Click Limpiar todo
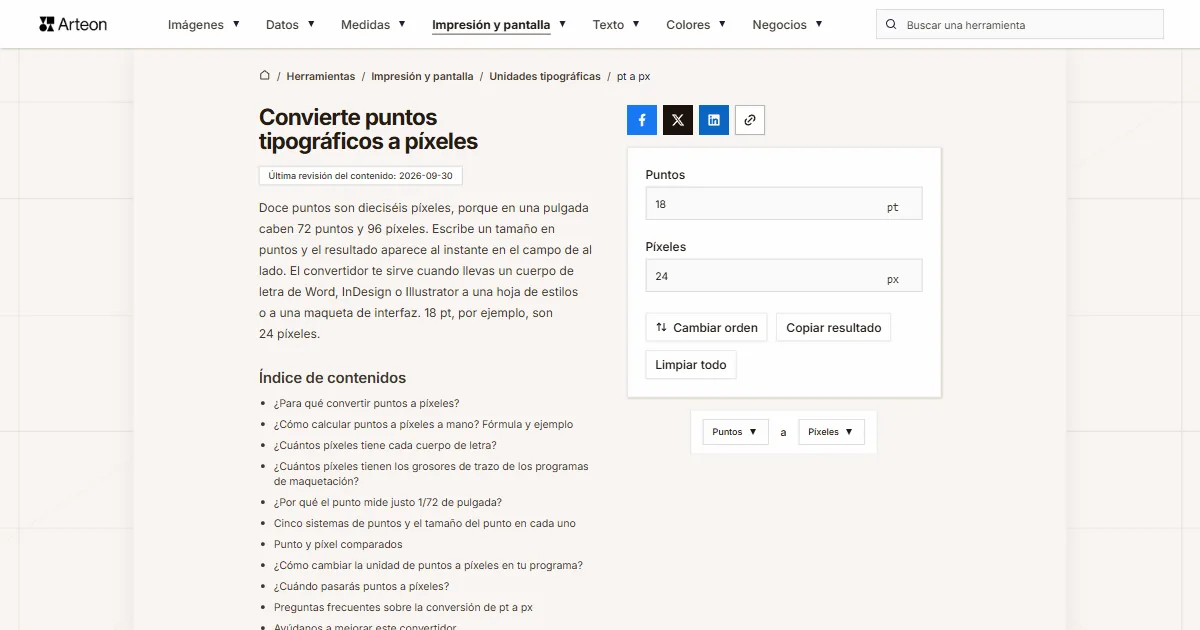Image resolution: width=1200 pixels, height=630 pixels. (691, 365)
